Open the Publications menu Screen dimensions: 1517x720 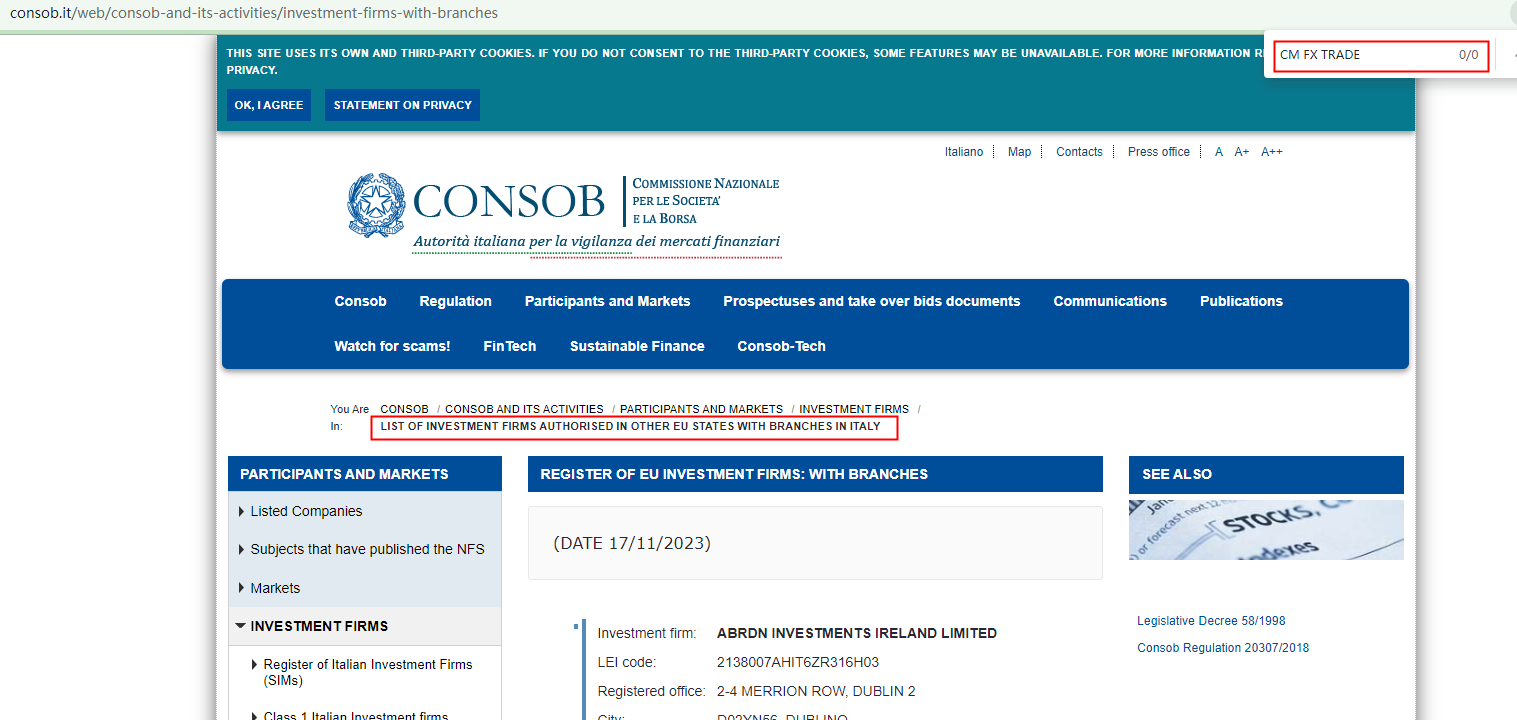[1241, 301]
